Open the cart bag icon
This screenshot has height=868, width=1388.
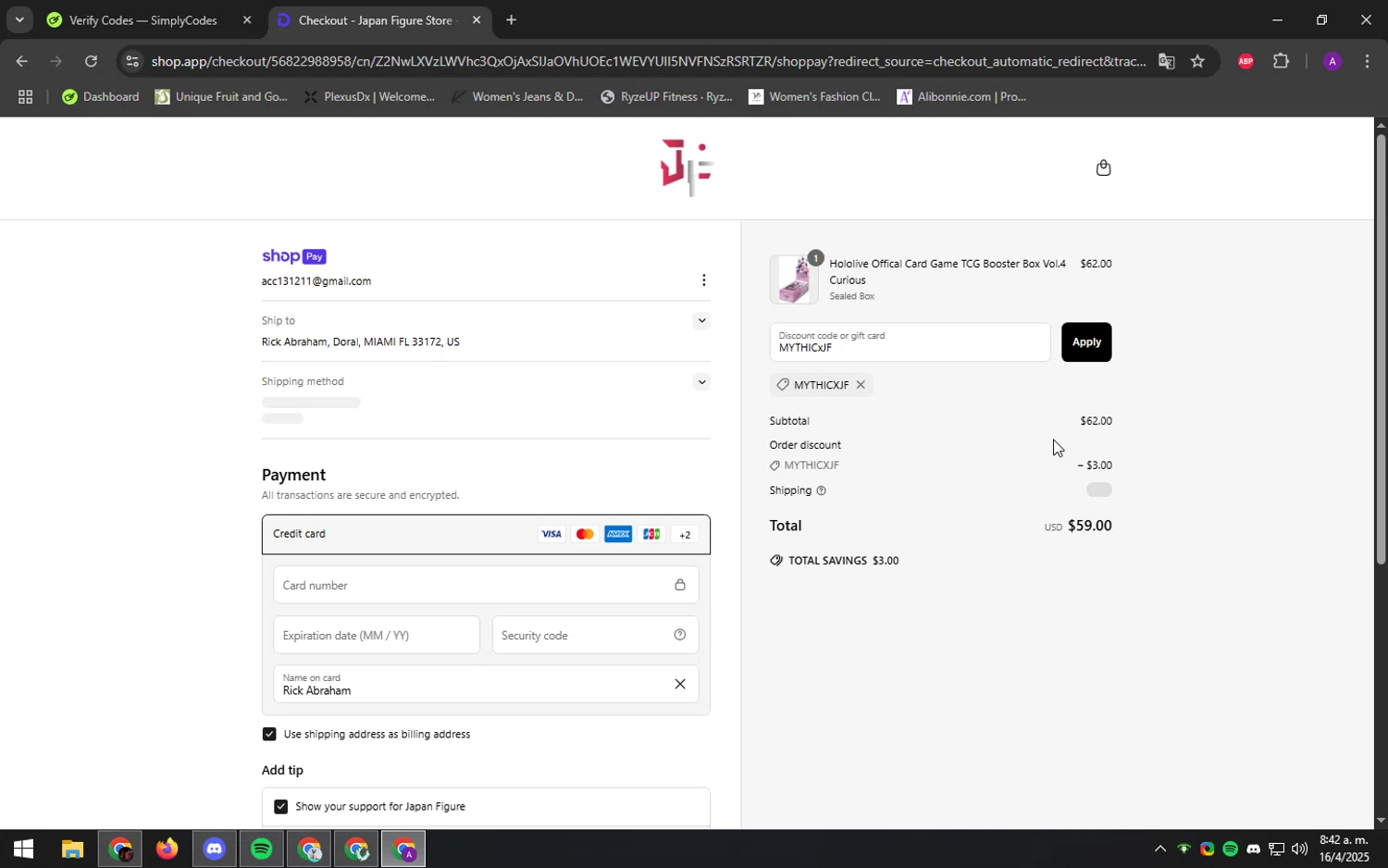tap(1103, 167)
